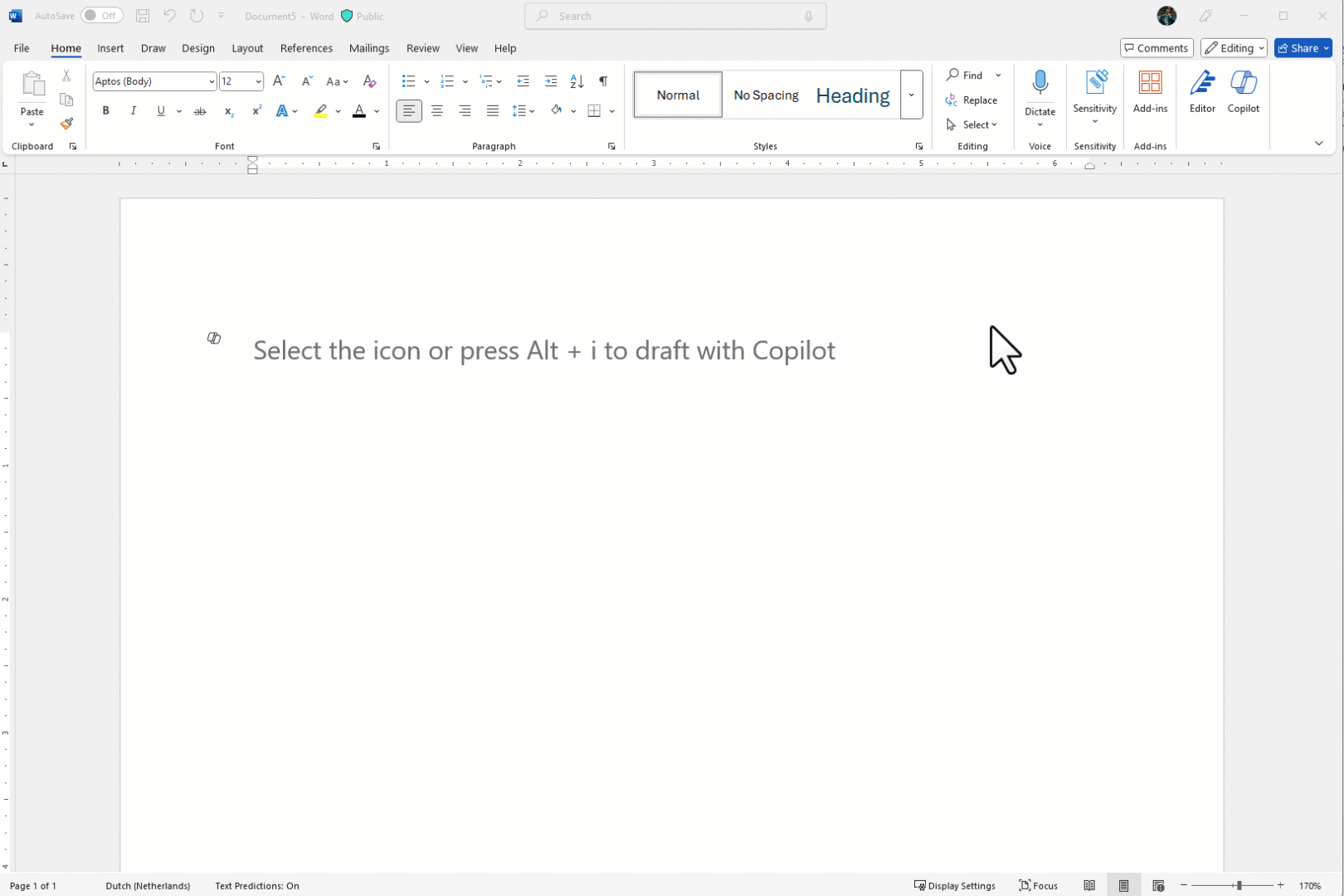1344x896 pixels.
Task: Click the Dictate microphone icon
Action: pos(1040,83)
